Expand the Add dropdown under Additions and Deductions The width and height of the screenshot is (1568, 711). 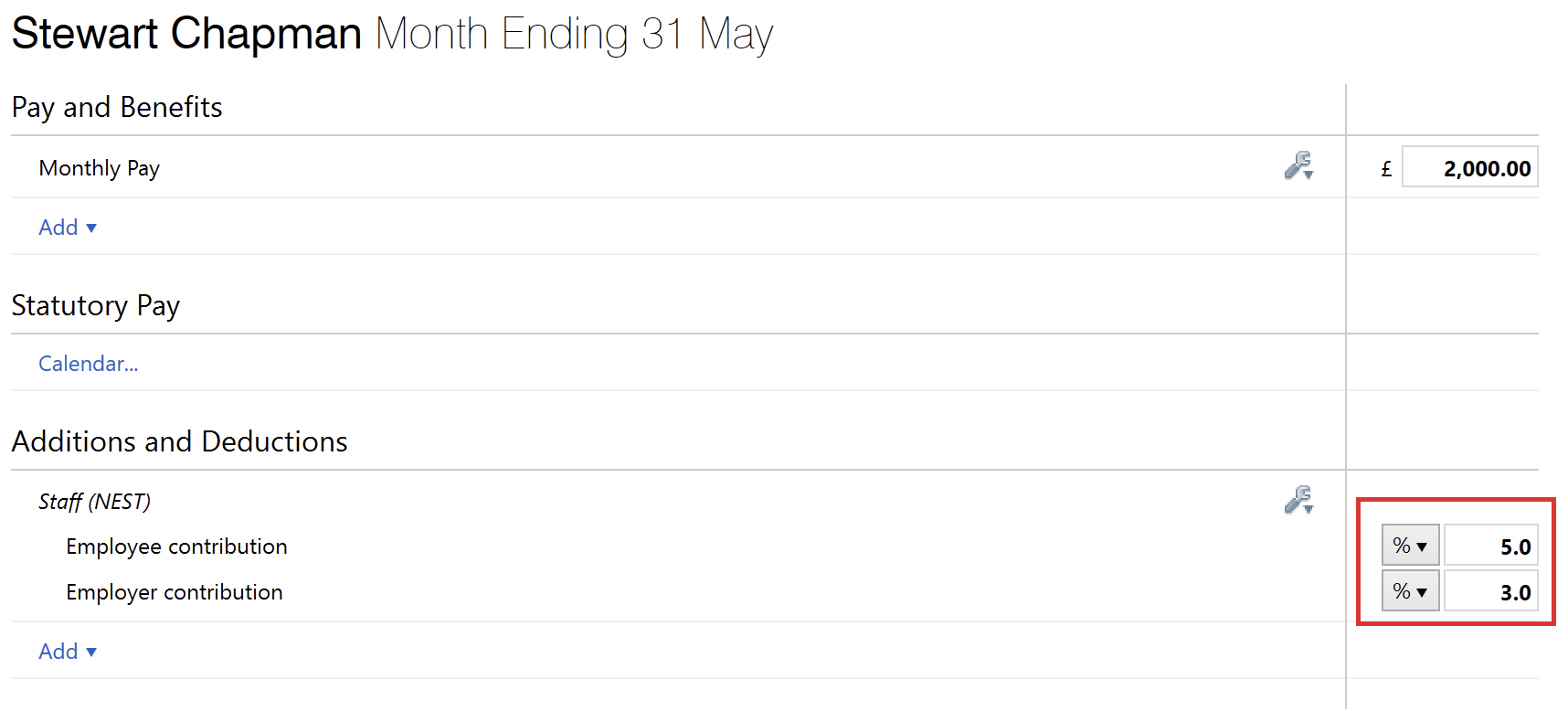pyautogui.click(x=68, y=652)
